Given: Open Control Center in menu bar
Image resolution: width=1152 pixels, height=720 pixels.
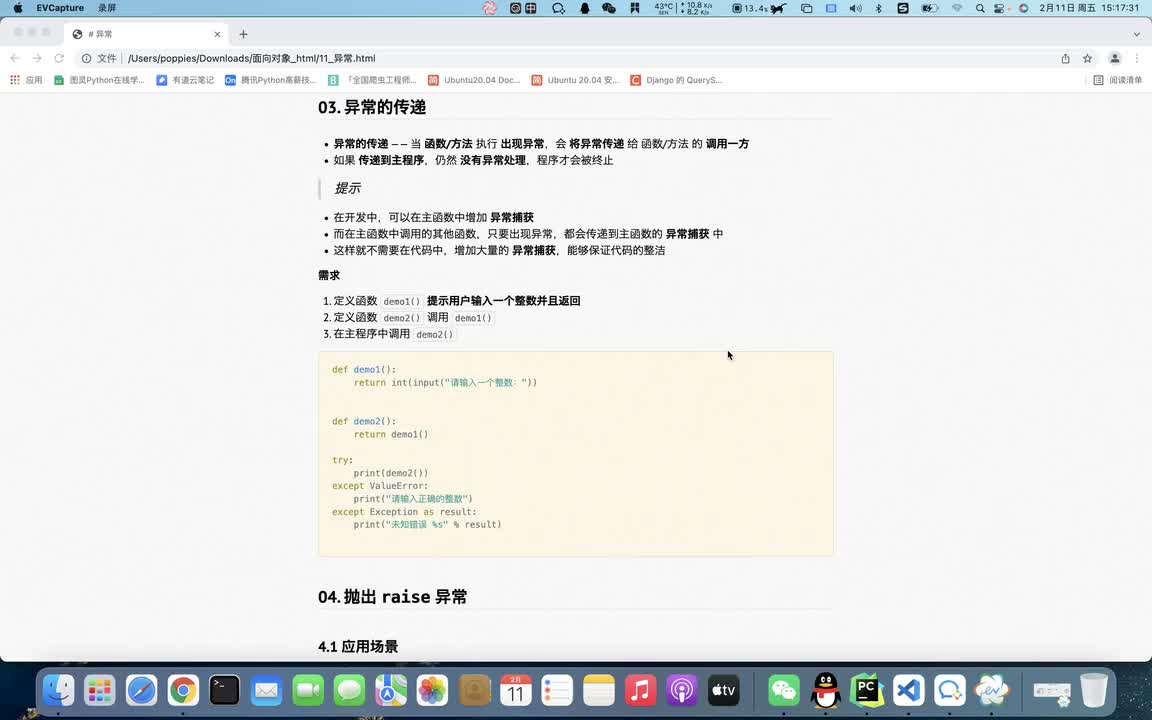Looking at the screenshot, I should [x=1000, y=8].
